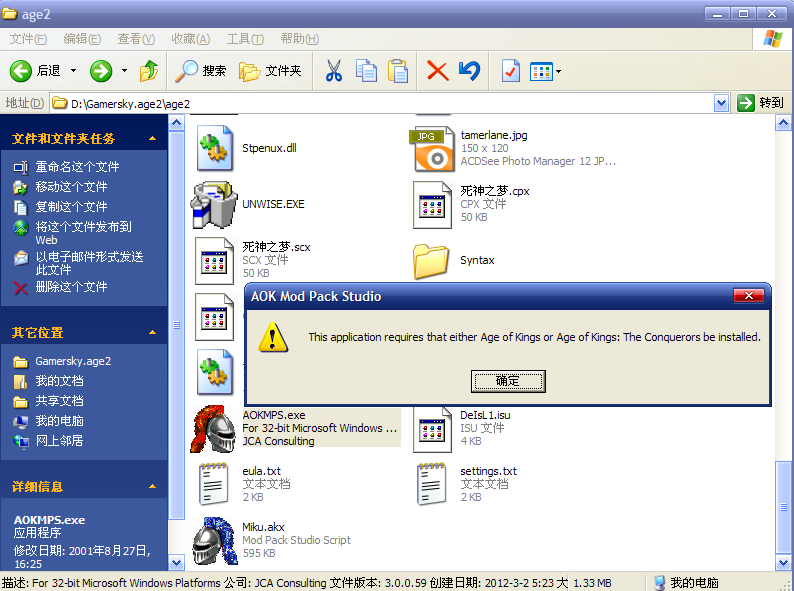Click the red Delete X icon
The image size is (794, 591).
(x=438, y=71)
